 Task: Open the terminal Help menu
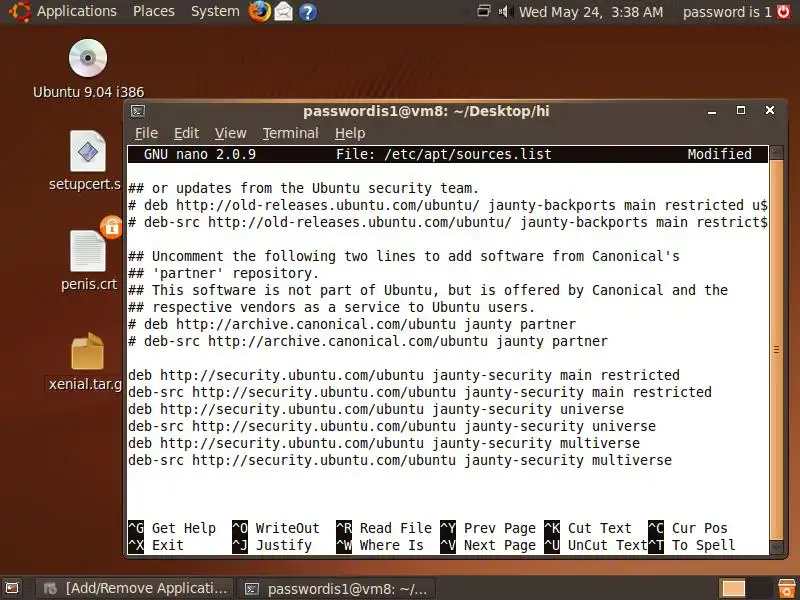tap(350, 133)
